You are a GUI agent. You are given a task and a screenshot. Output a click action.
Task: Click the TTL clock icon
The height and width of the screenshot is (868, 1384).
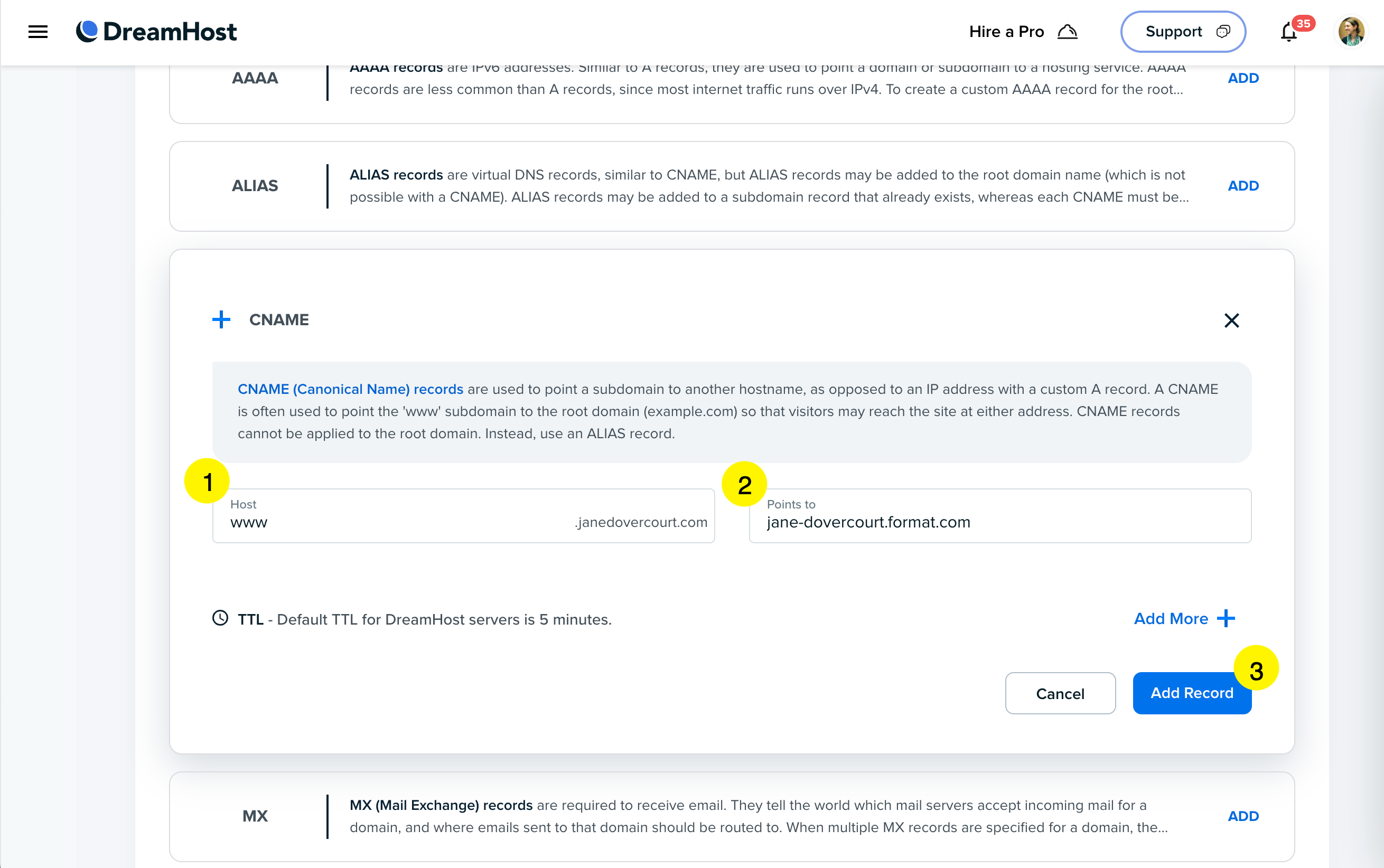(x=220, y=618)
